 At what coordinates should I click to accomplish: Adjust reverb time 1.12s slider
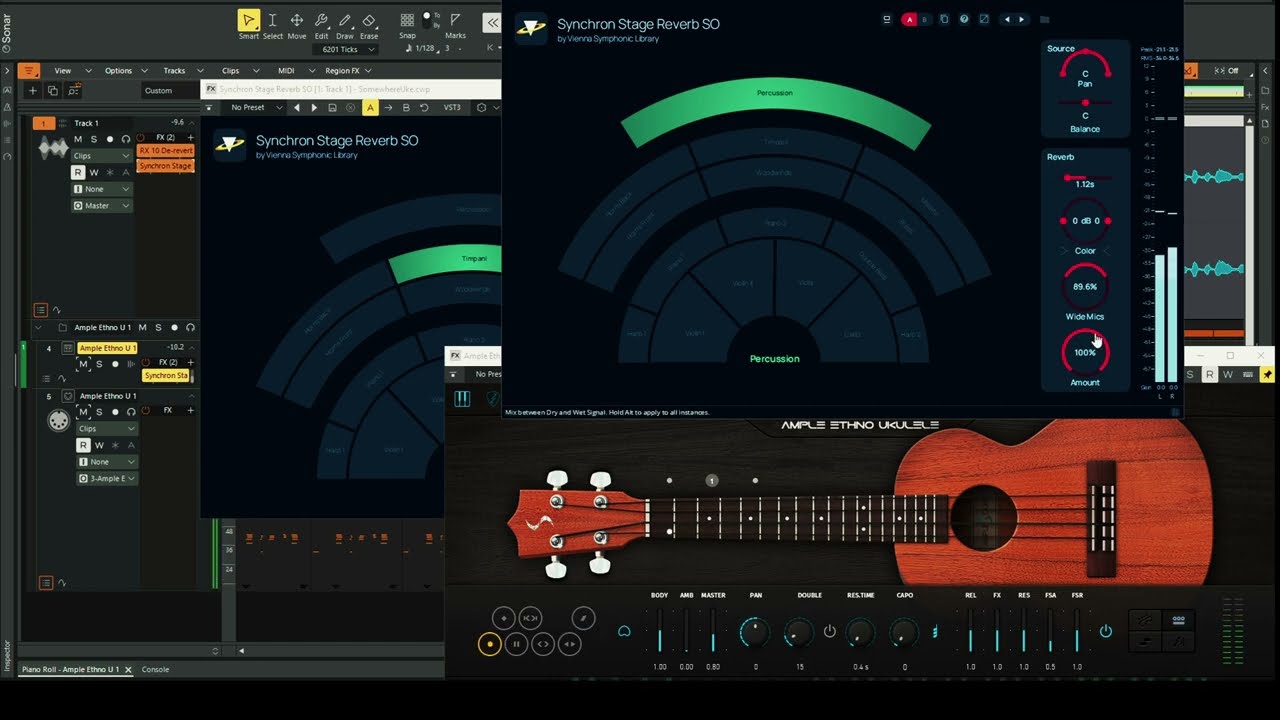pyautogui.click(x=1085, y=177)
